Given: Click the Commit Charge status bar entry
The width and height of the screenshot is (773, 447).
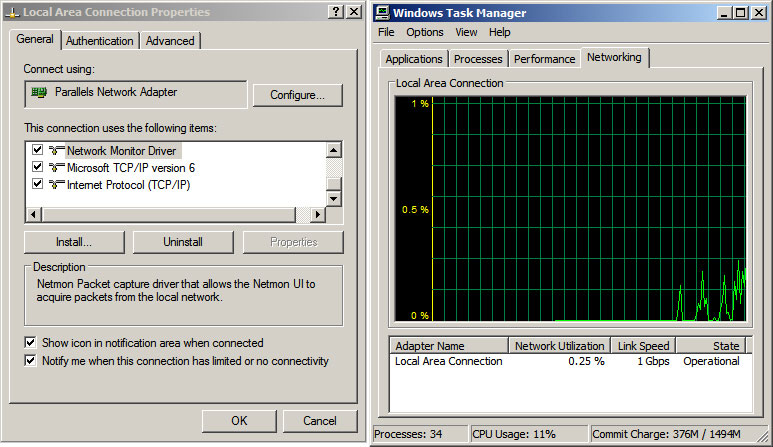Looking at the screenshot, I should click(675, 434).
